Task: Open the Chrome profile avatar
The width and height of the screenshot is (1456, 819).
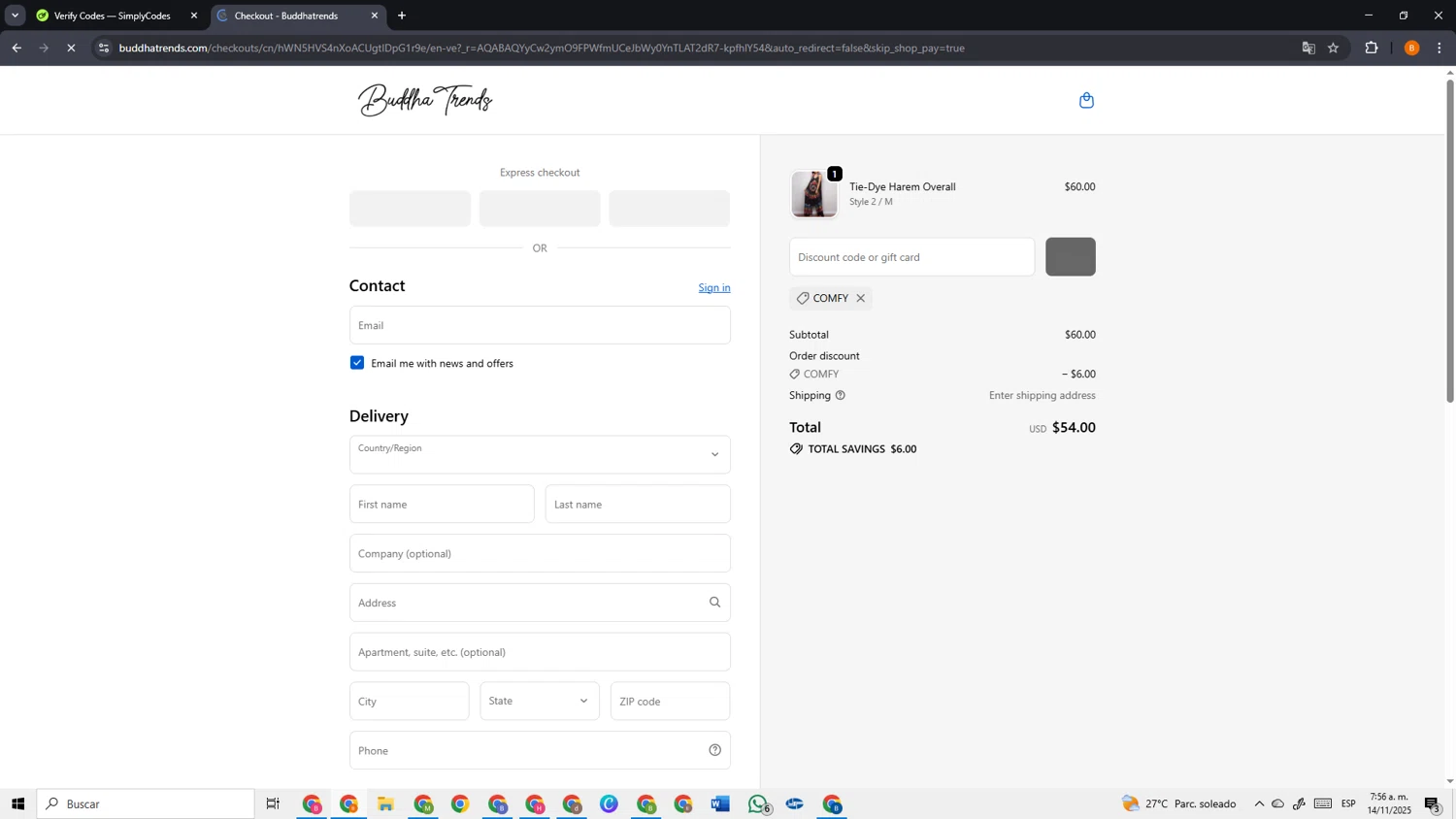Action: [x=1411, y=48]
